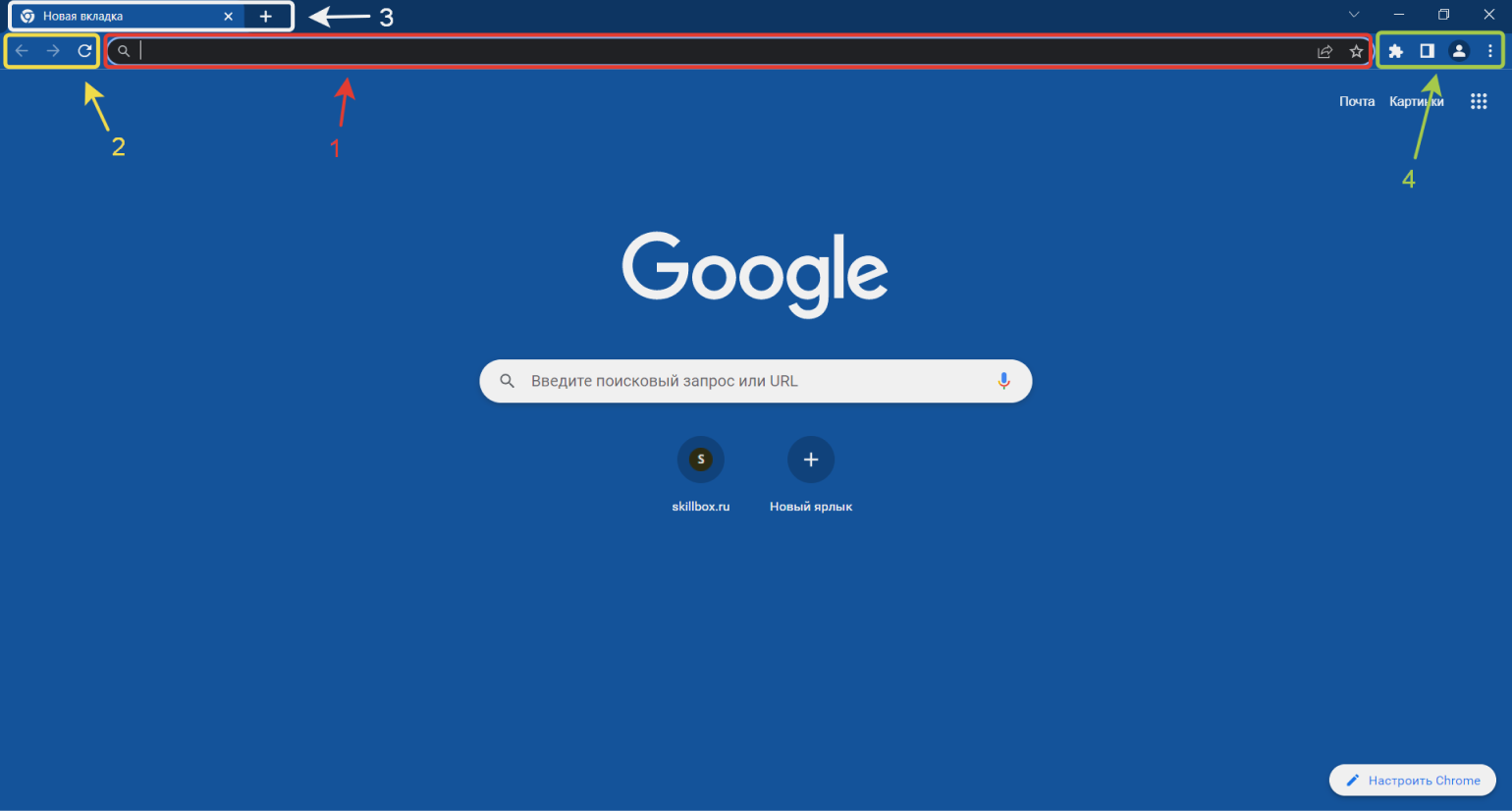Start voice search with microphone icon

tap(1003, 381)
